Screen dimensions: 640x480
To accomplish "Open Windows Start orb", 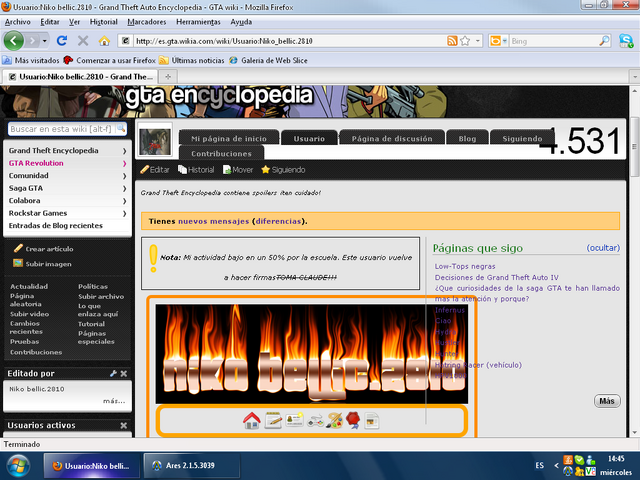I will coord(18,467).
